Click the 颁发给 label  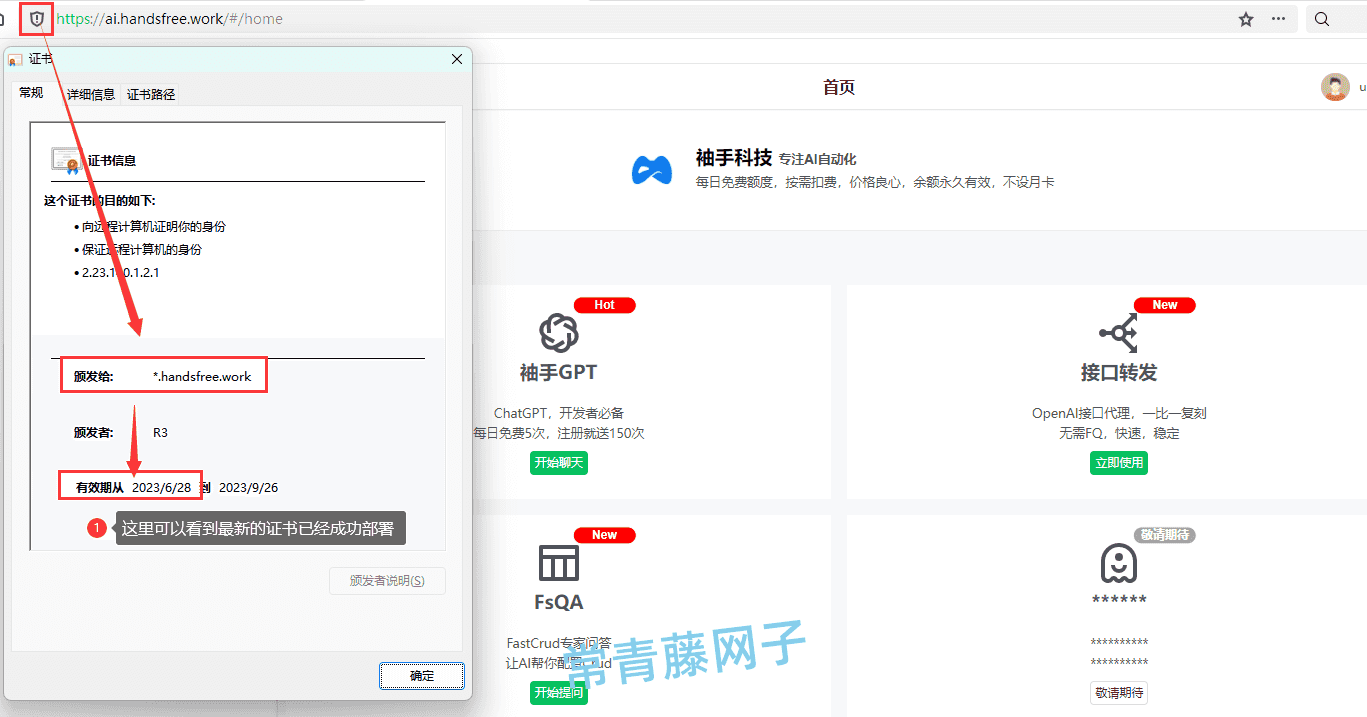[94, 377]
